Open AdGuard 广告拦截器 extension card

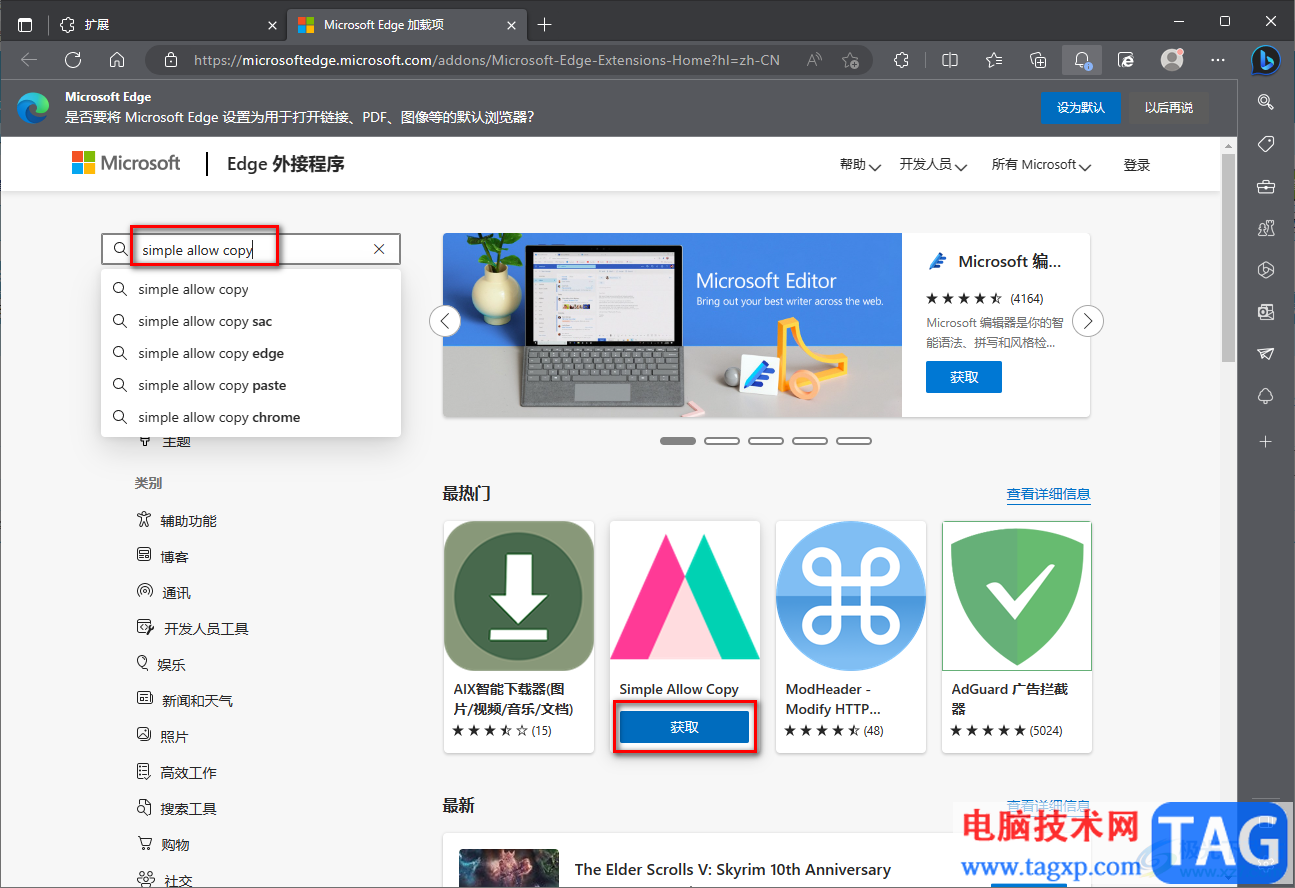1017,637
